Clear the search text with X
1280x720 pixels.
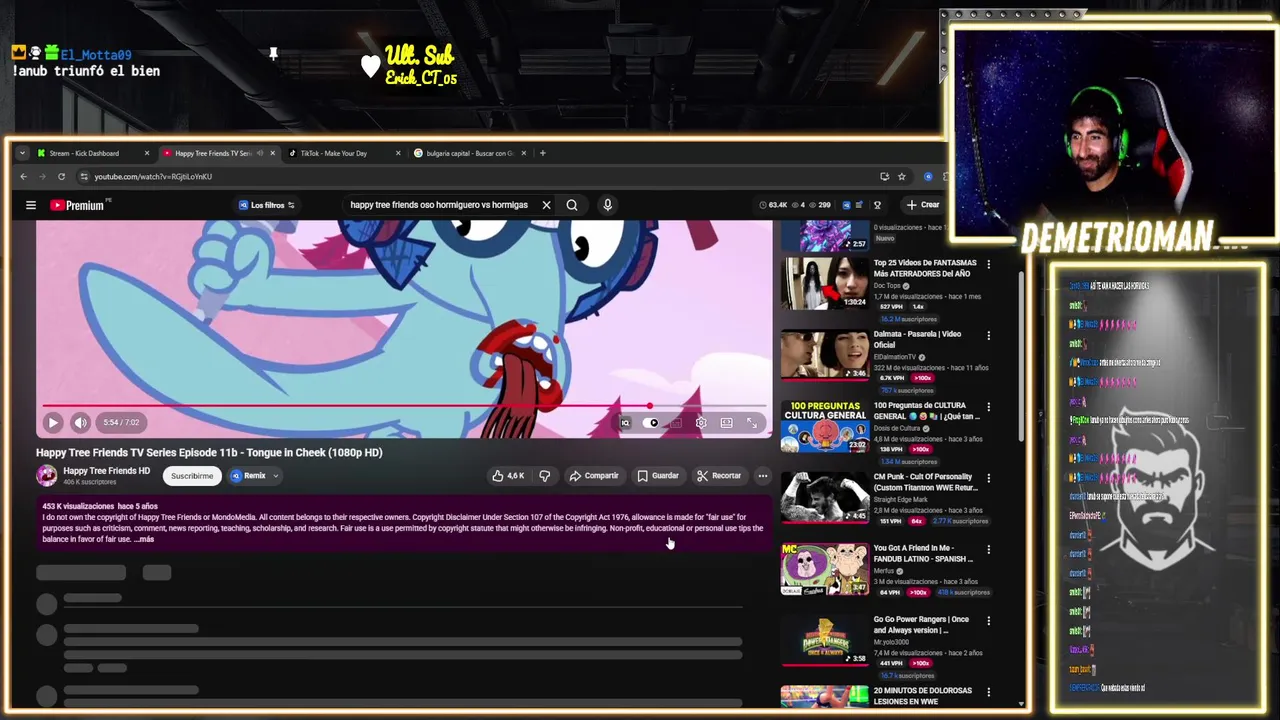(x=546, y=205)
